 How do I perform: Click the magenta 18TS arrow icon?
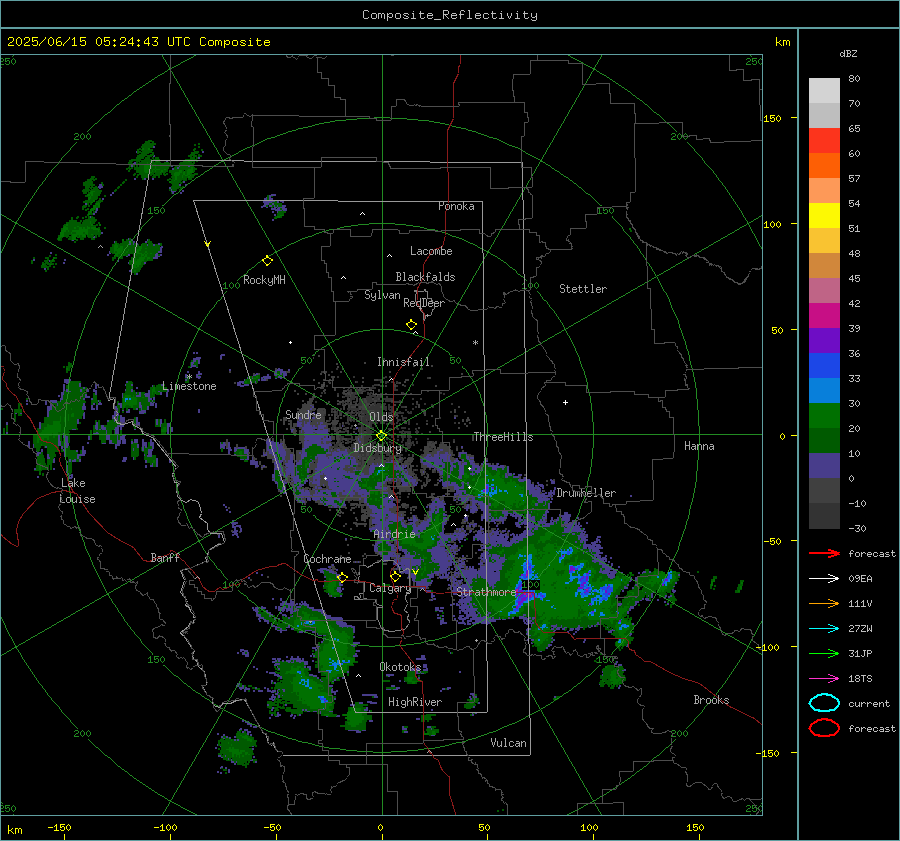pyautogui.click(x=824, y=679)
